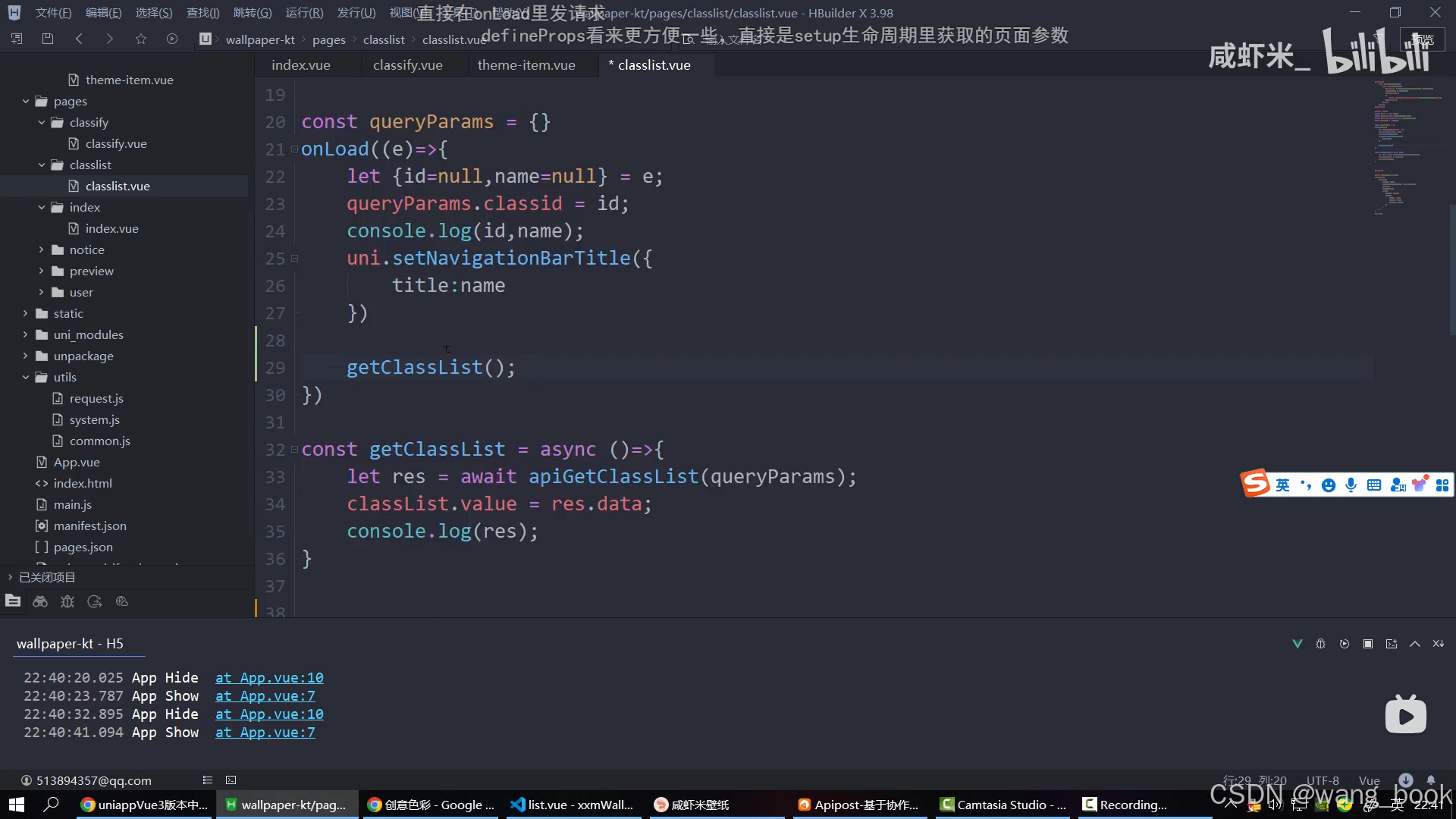Collapse the code fold at line 21
The height and width of the screenshot is (819, 1456).
coord(294,149)
